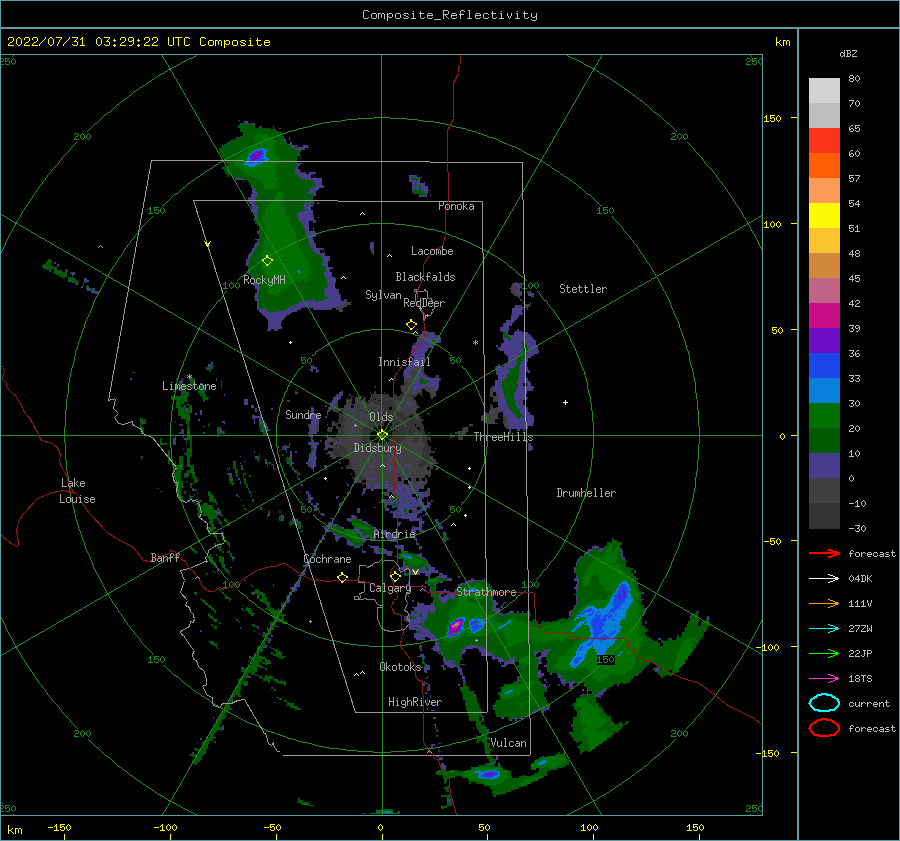Click the Lacombe city label
This screenshot has width=900, height=841.
point(432,251)
